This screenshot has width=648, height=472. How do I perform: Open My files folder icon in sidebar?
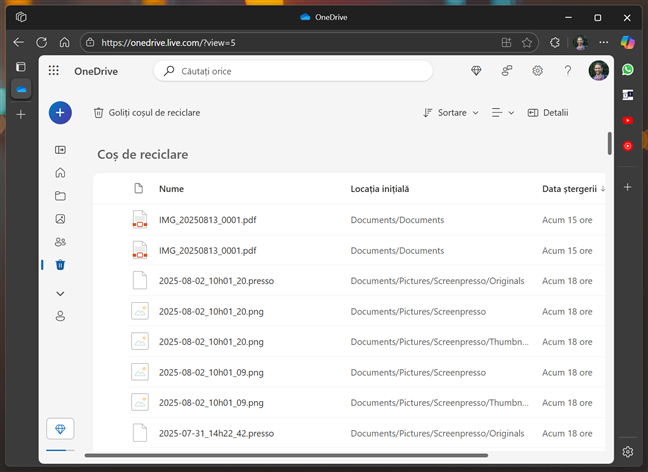[x=60, y=196]
